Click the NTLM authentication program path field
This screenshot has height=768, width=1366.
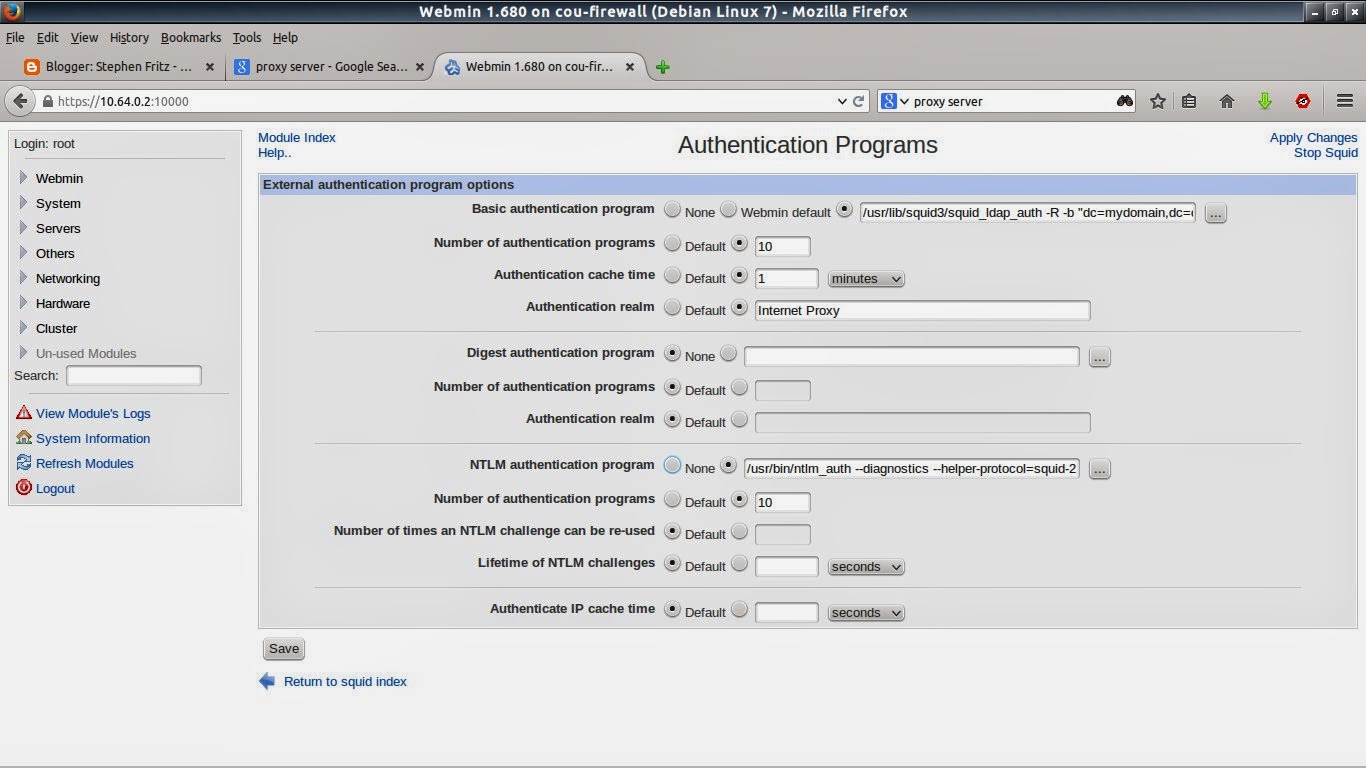coord(912,468)
